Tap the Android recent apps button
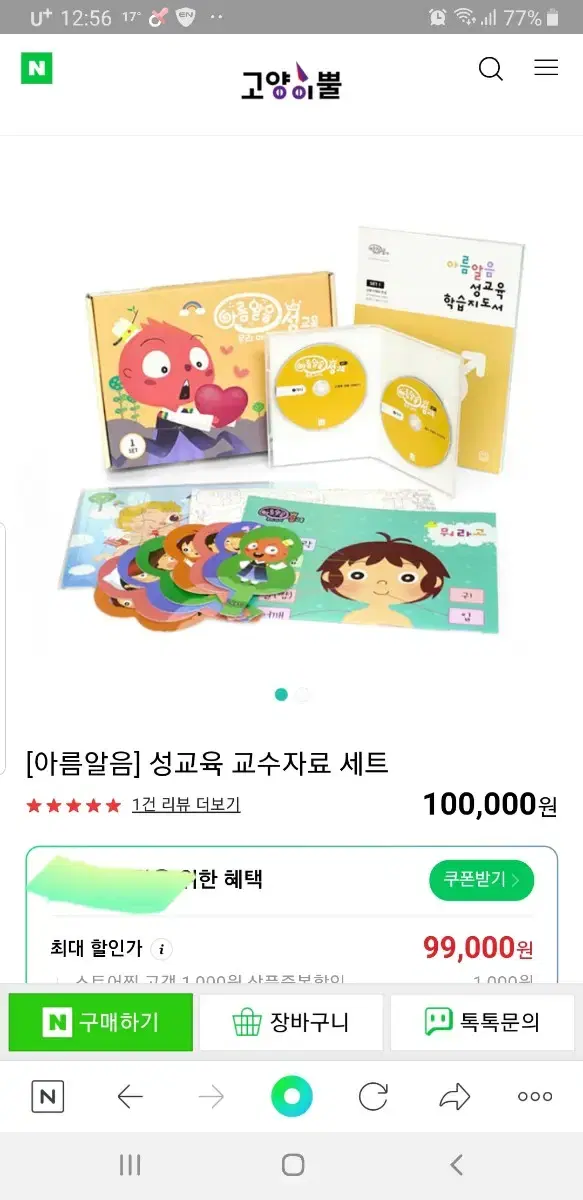The height and width of the screenshot is (1200, 583). [x=130, y=1164]
